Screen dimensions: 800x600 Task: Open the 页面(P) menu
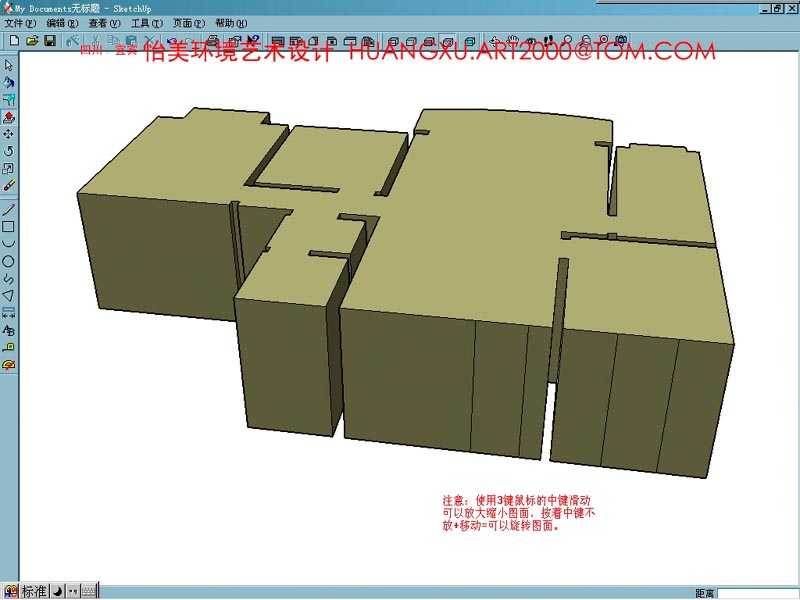[189, 23]
